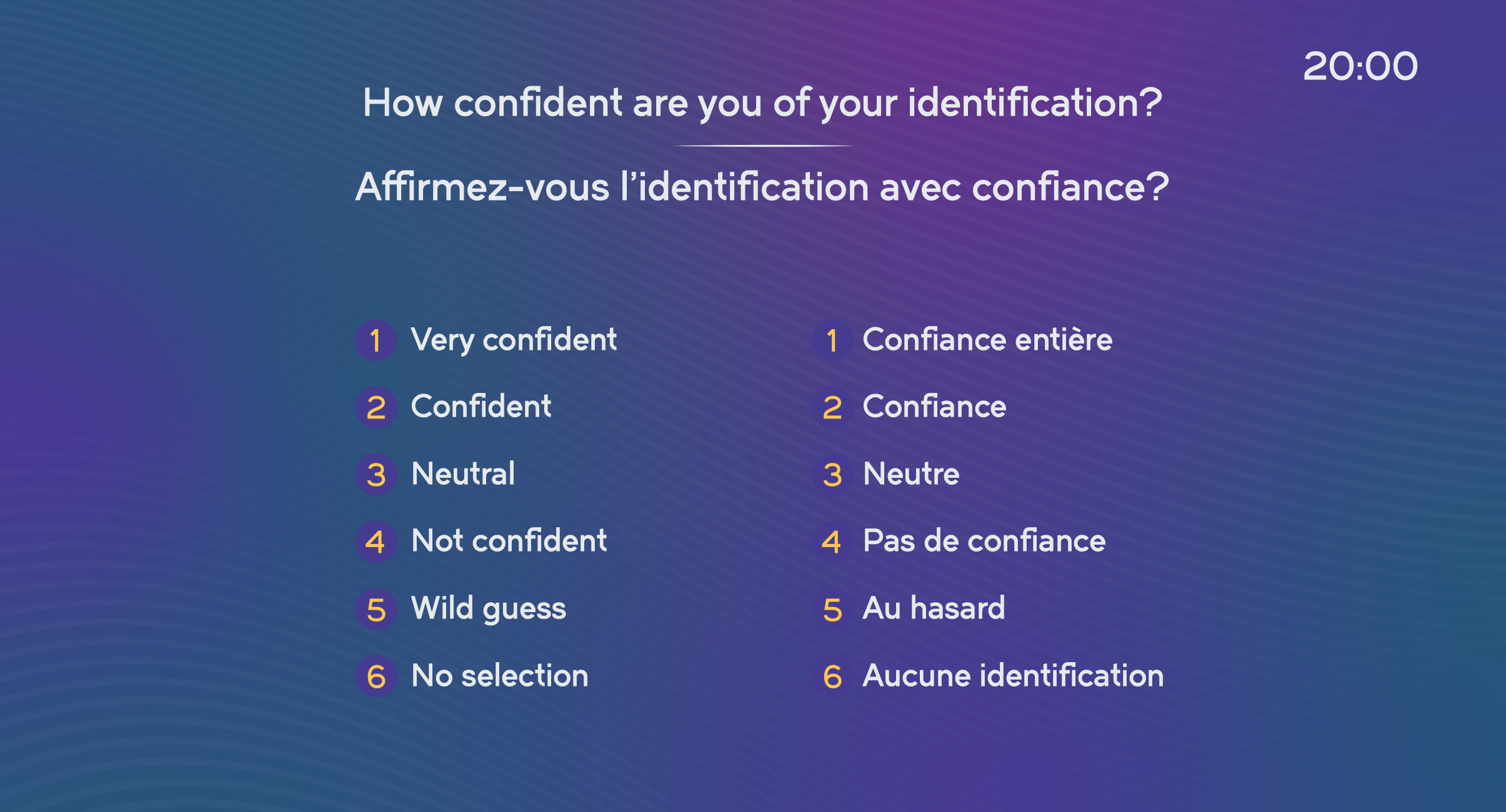Click the 20:00 countdown timer
This screenshot has width=1506, height=812.
(x=1360, y=66)
